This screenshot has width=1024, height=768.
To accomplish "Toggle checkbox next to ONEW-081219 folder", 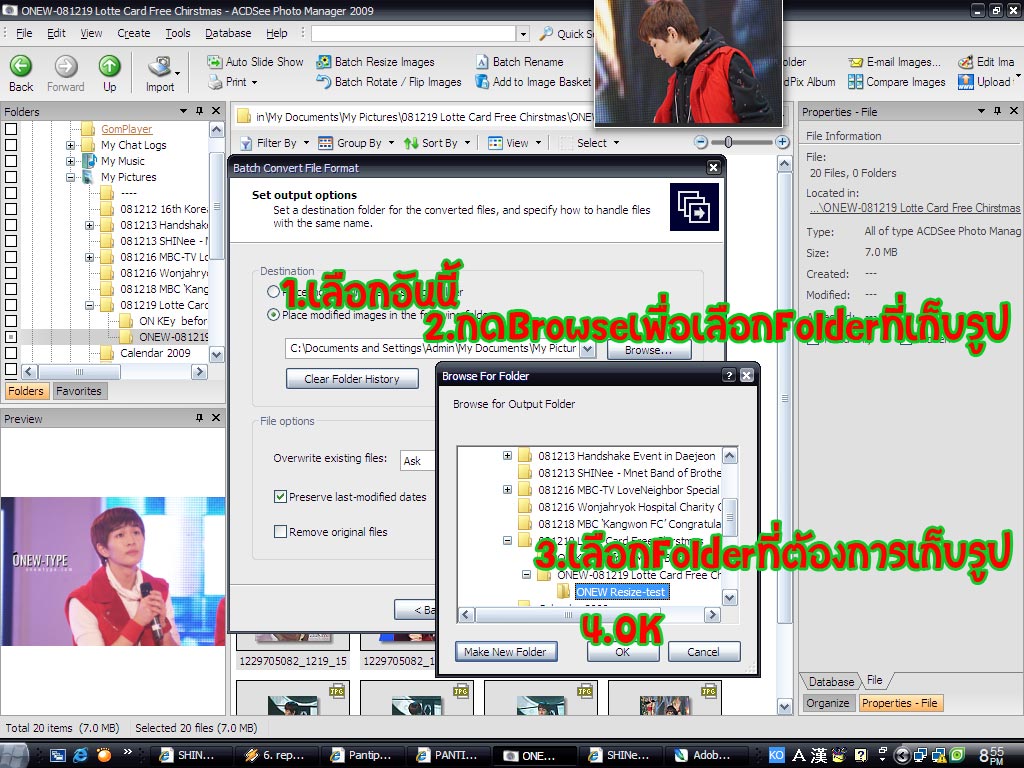I will (11, 337).
